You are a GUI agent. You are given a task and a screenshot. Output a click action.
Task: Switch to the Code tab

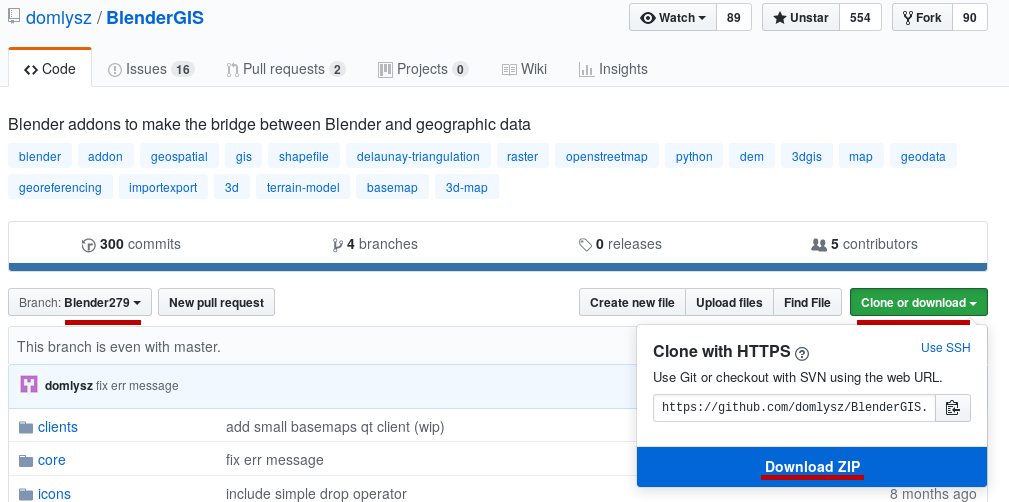tap(50, 69)
